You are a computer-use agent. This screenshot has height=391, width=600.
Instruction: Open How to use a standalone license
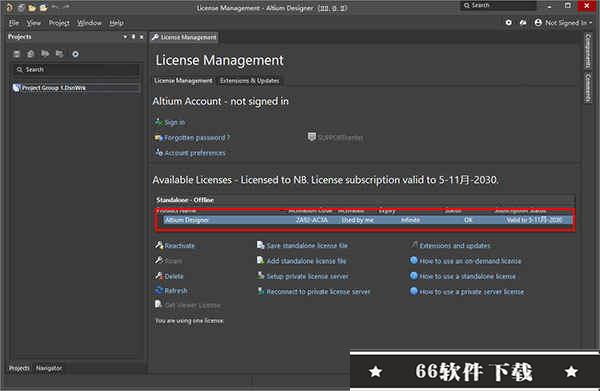click(x=468, y=276)
